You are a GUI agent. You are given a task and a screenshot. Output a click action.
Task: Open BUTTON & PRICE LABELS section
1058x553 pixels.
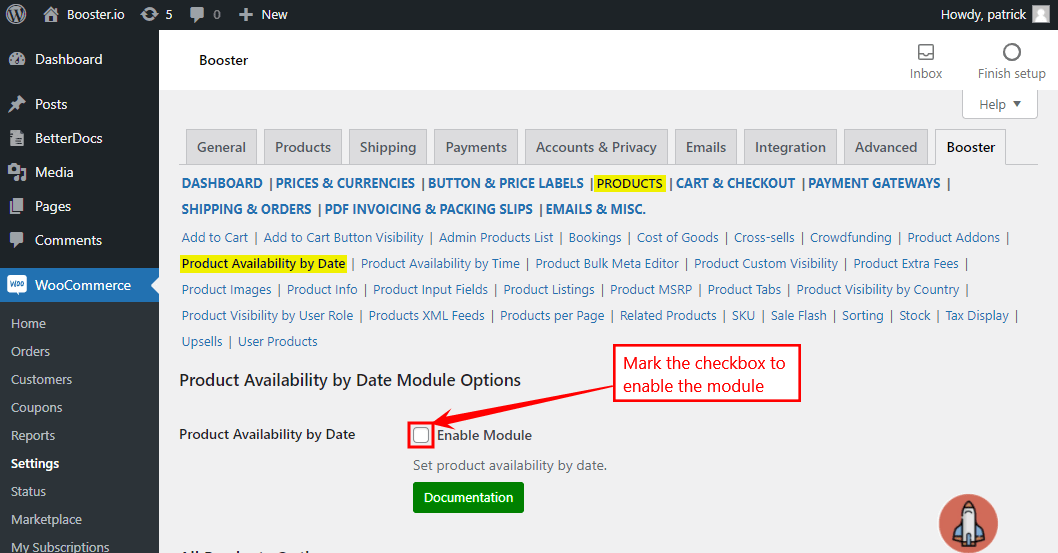coord(505,183)
